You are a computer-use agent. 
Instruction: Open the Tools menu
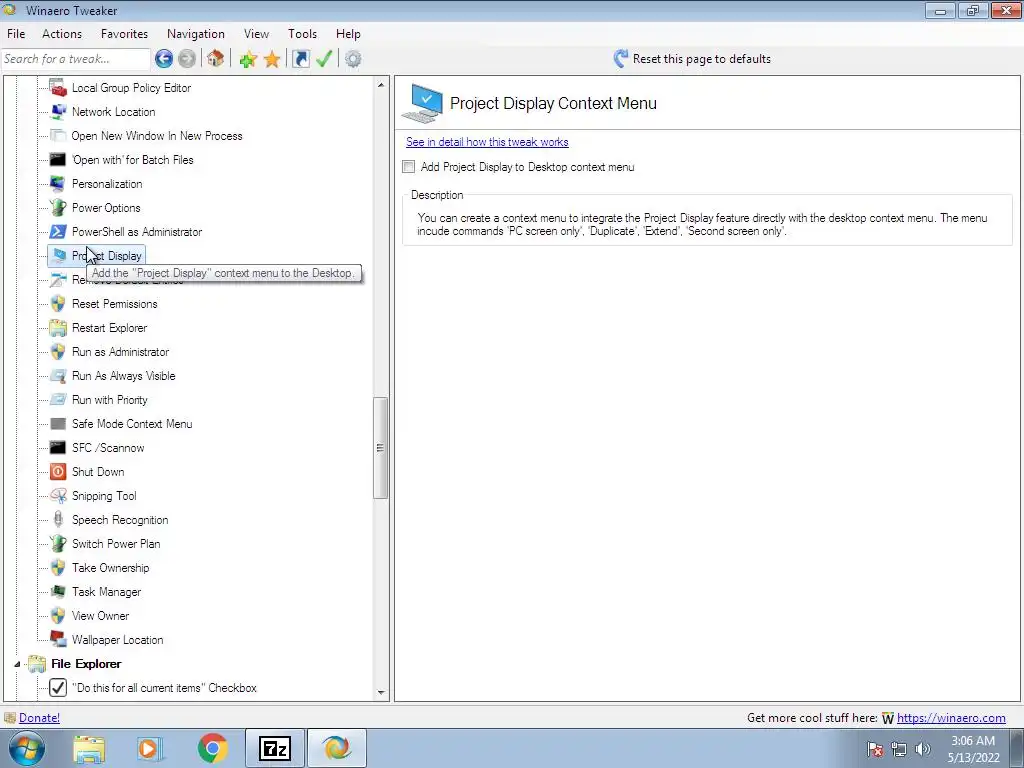pyautogui.click(x=302, y=34)
